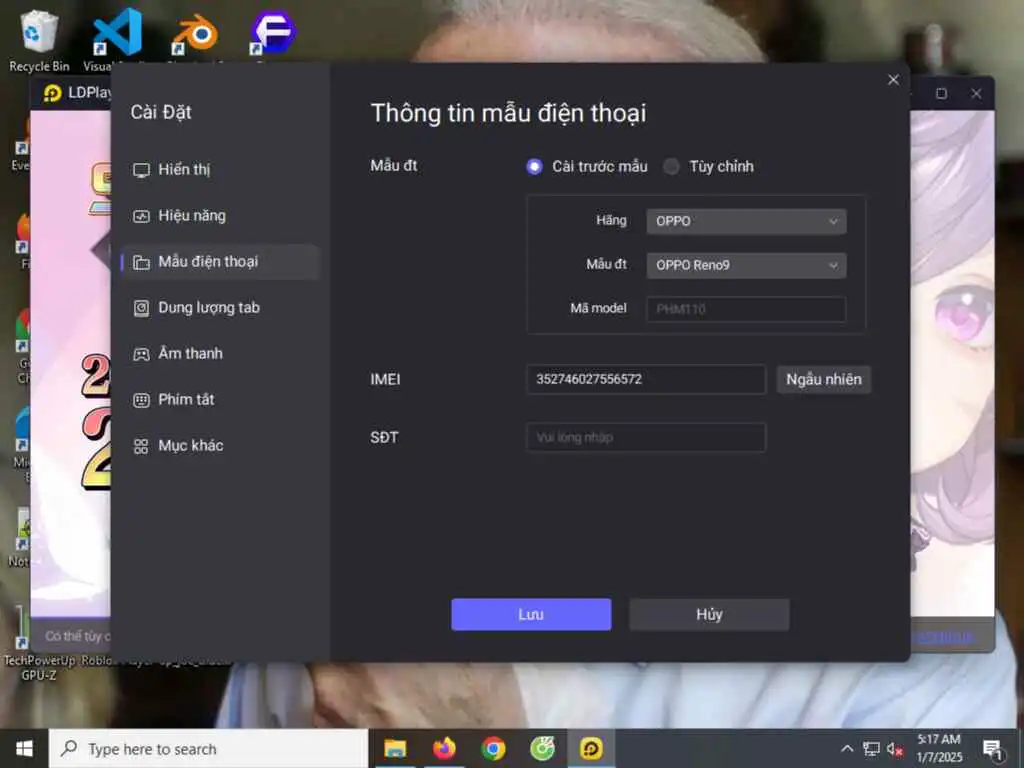Click the LDPlayer logo in title bar
Screen dimensions: 1024x768
point(52,93)
